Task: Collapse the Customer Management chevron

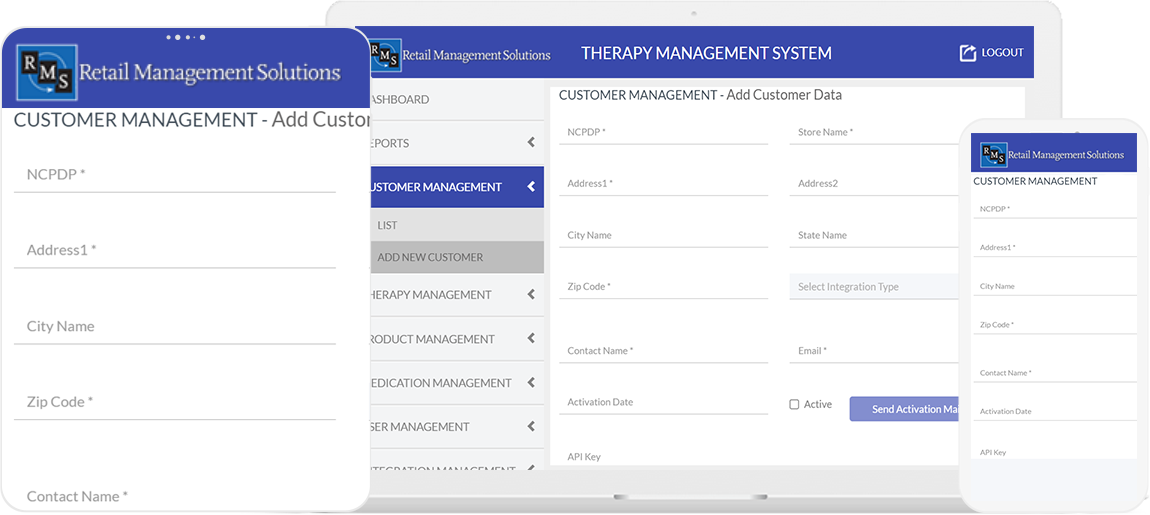Action: (531, 187)
